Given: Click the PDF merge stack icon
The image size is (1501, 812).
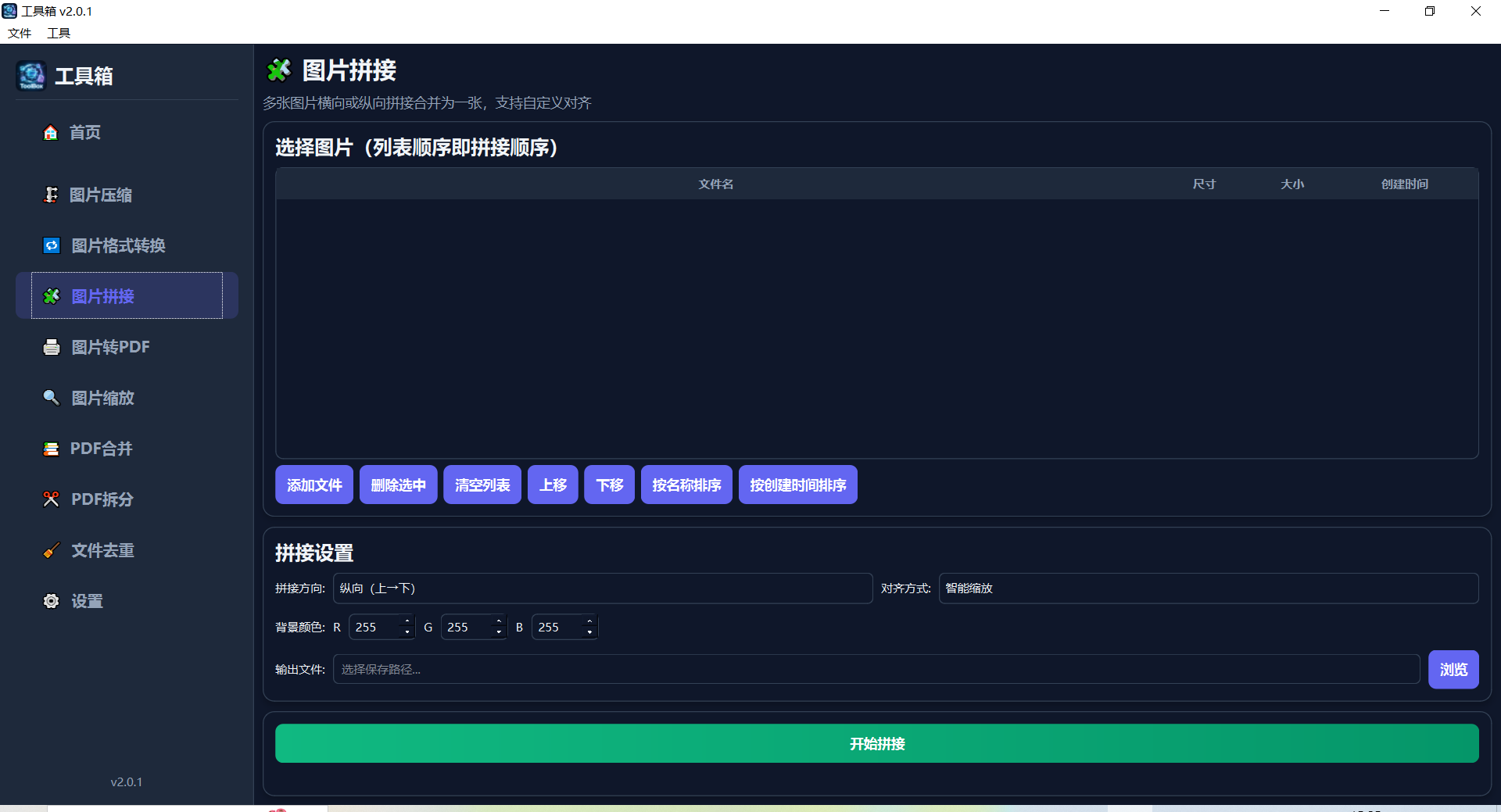Looking at the screenshot, I should 51,449.
